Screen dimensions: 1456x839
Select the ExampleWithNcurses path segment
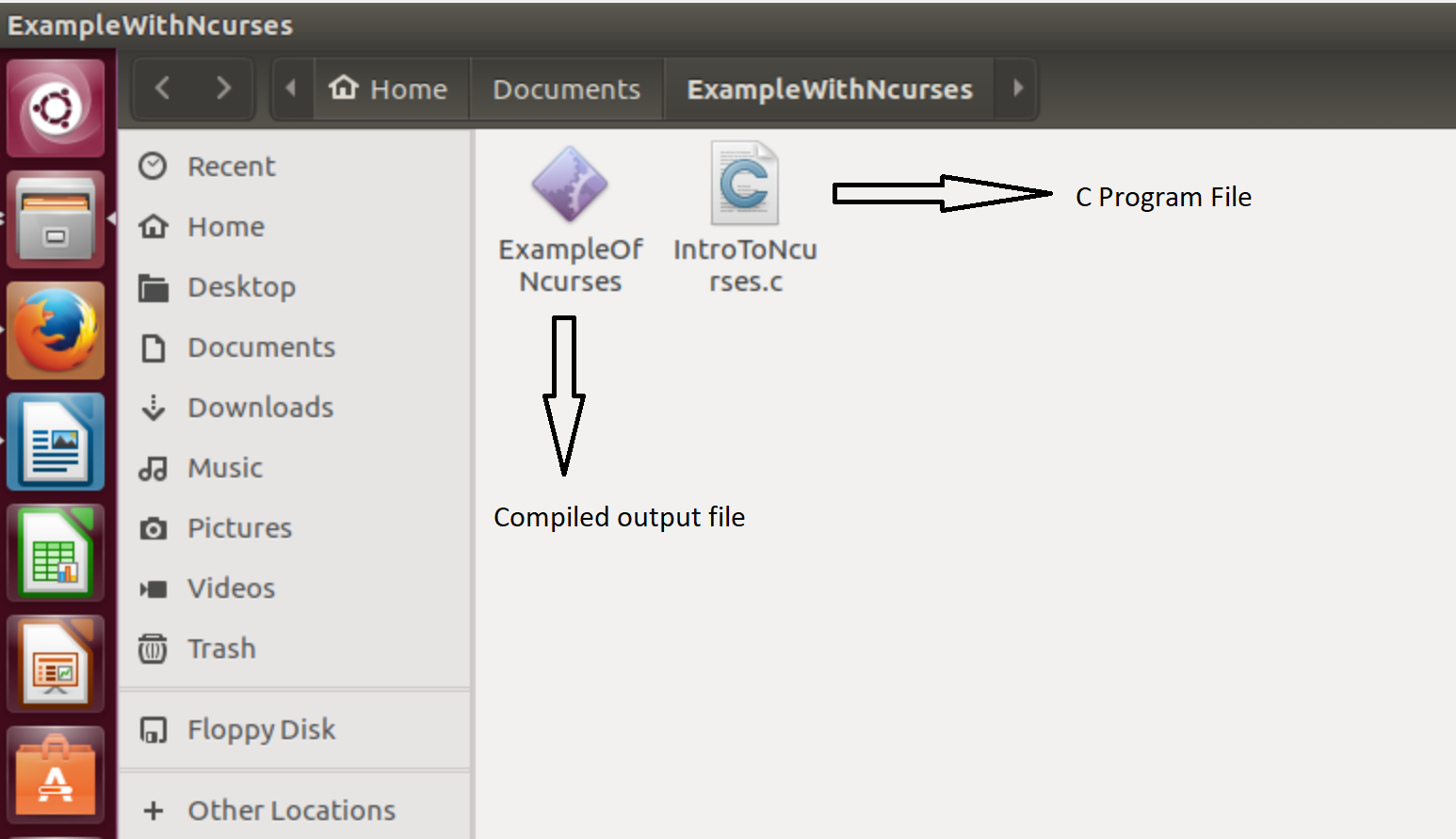point(829,89)
